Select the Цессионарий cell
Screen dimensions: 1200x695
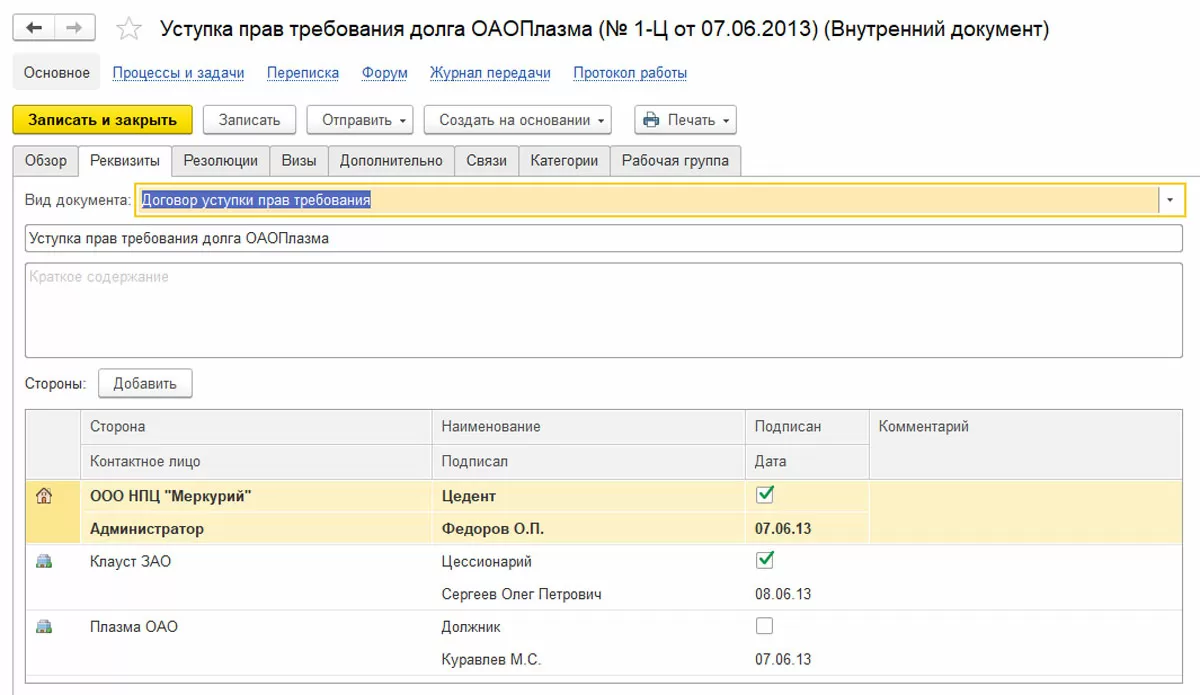coord(588,561)
